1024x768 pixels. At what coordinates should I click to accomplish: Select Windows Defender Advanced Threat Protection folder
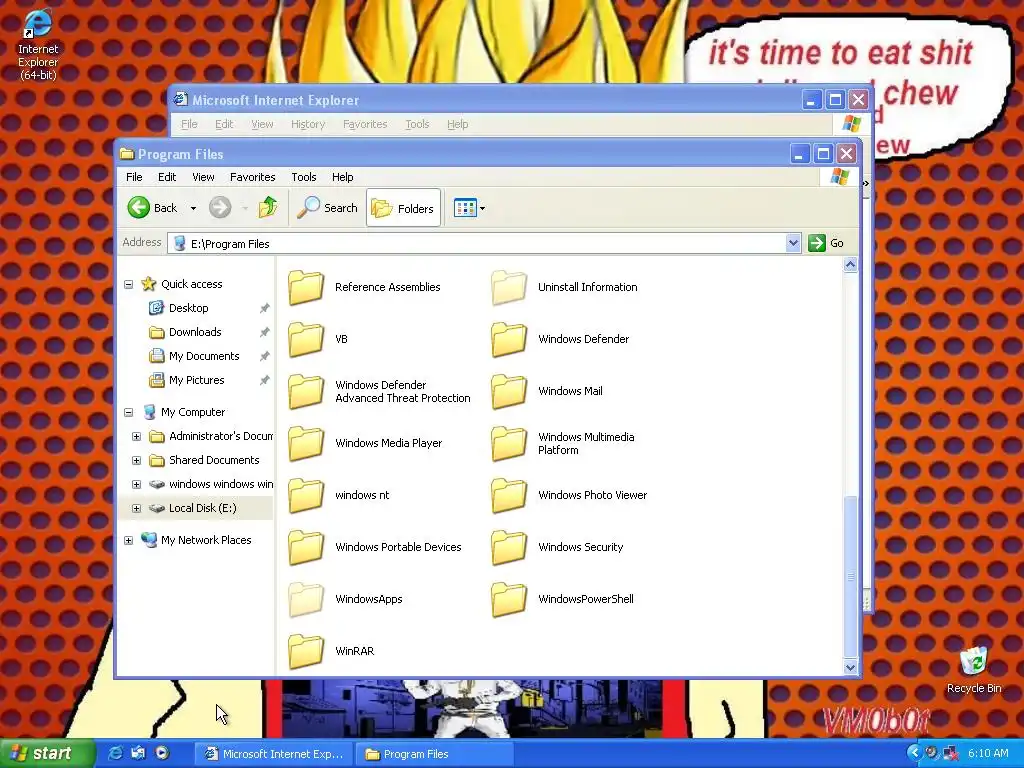click(x=306, y=391)
